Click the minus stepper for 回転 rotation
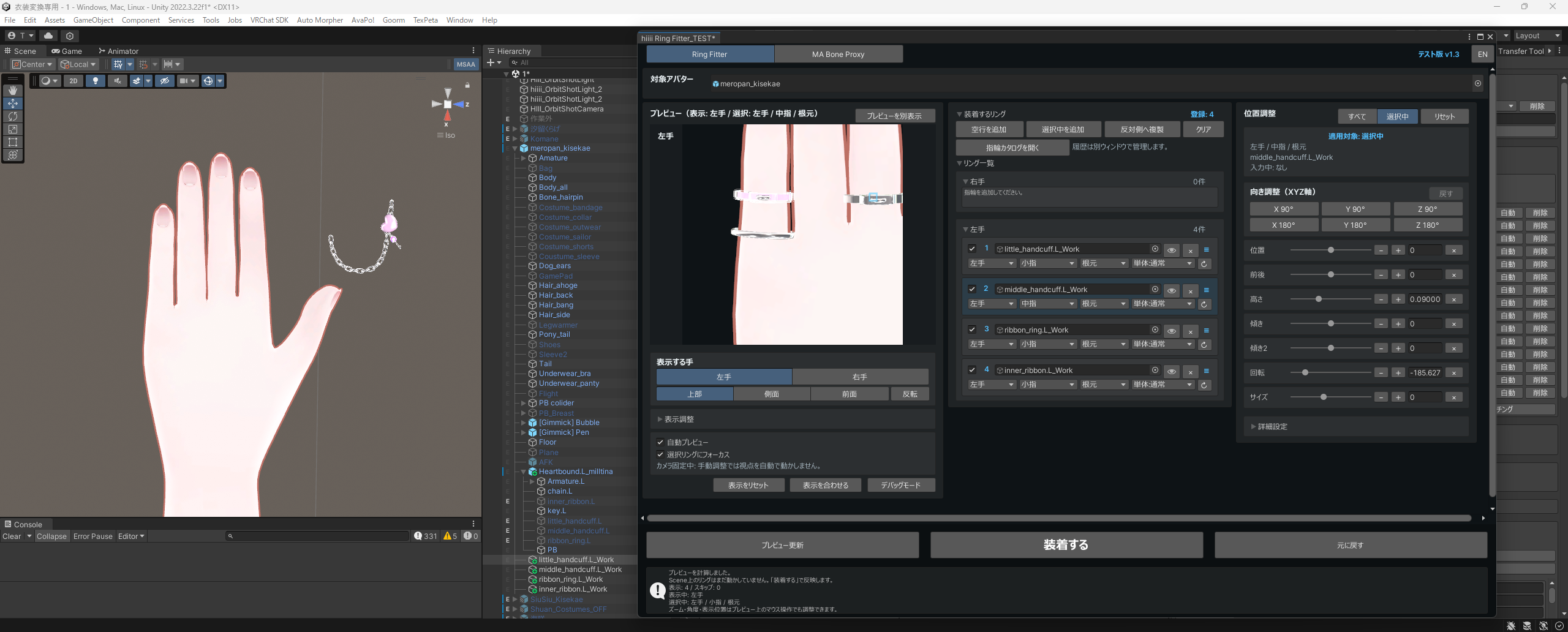Viewport: 1568px width, 632px height. tap(1381, 373)
